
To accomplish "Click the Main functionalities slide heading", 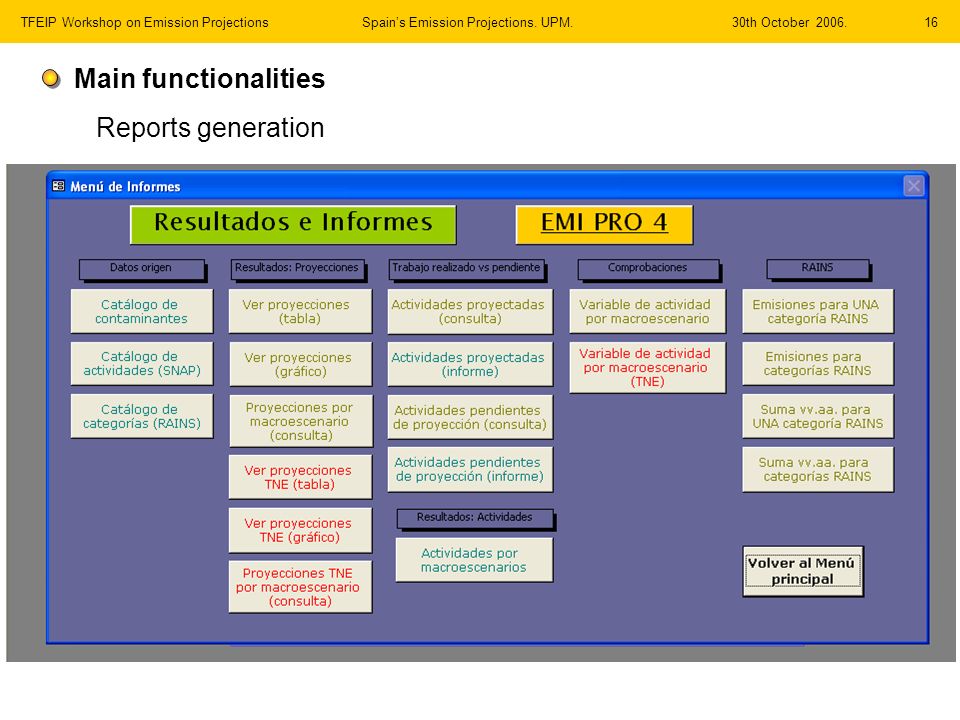I will (200, 79).
